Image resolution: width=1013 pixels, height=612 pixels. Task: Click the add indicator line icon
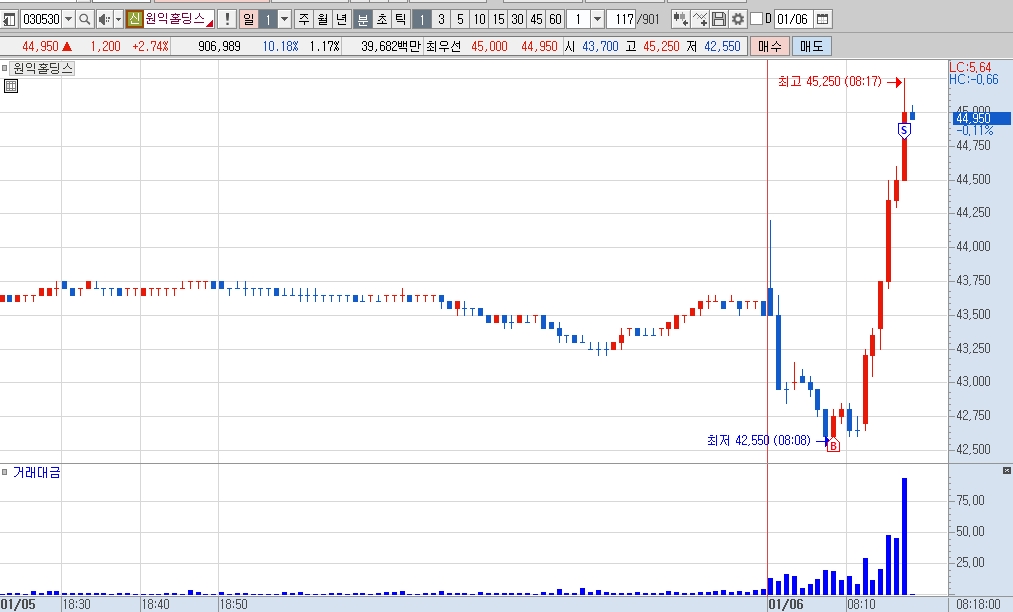tap(700, 19)
